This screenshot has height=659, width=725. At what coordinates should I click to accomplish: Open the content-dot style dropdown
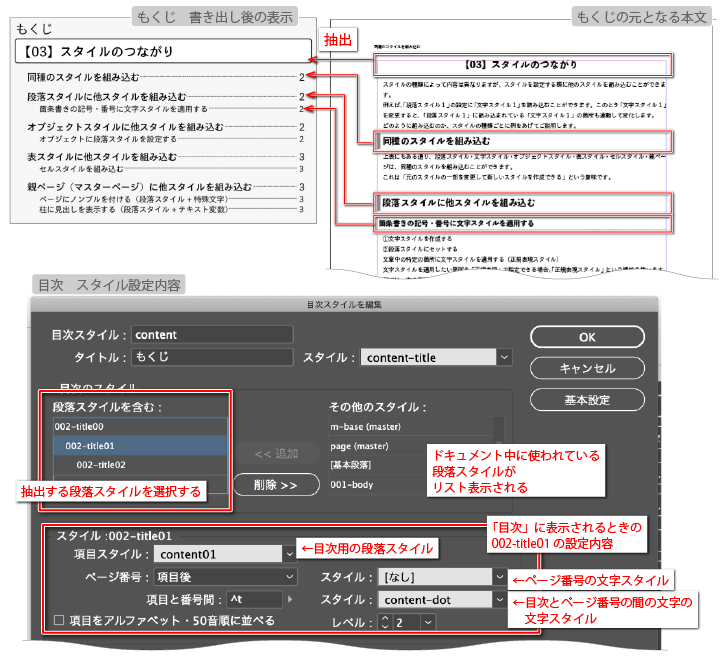(497, 600)
